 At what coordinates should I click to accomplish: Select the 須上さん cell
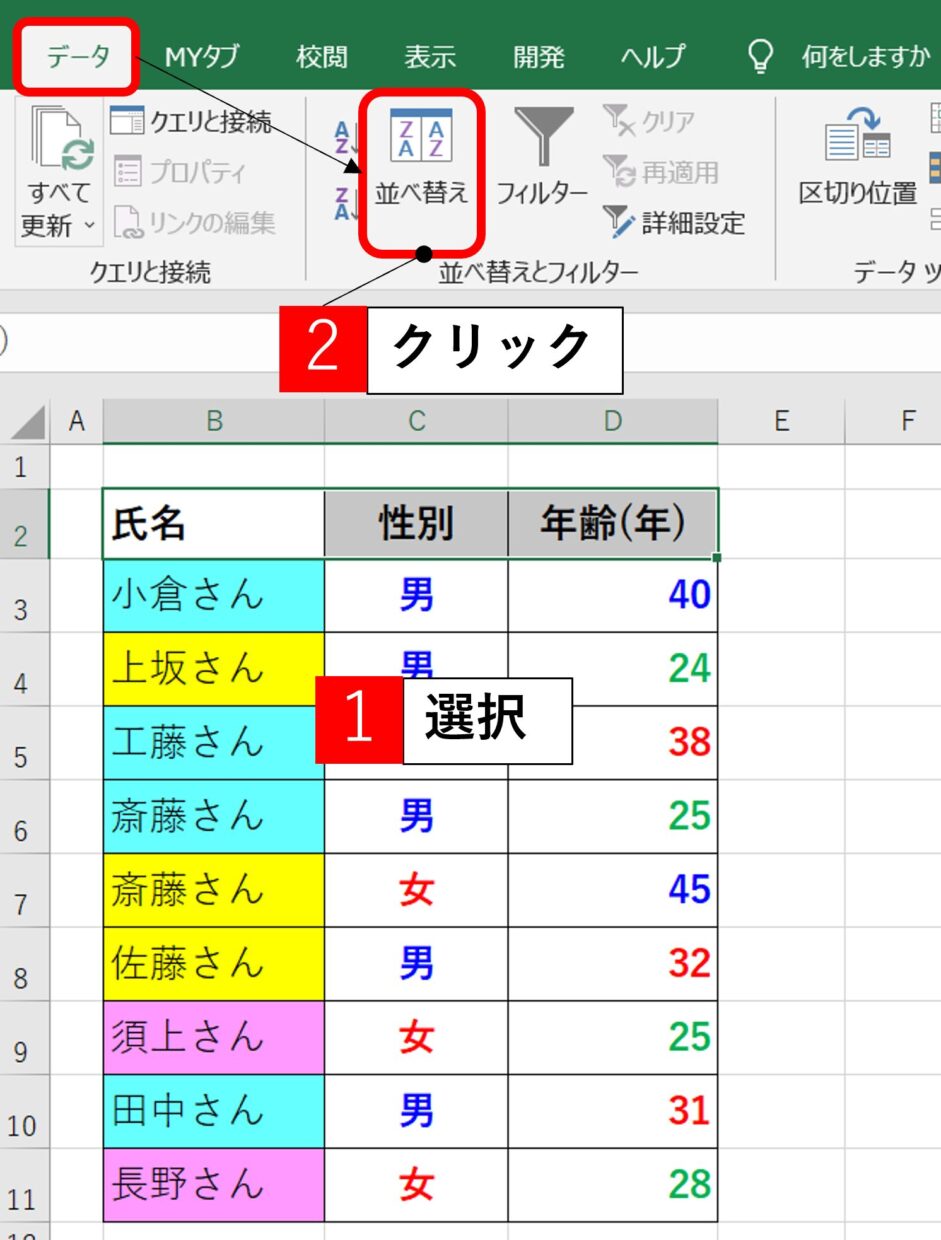213,1038
